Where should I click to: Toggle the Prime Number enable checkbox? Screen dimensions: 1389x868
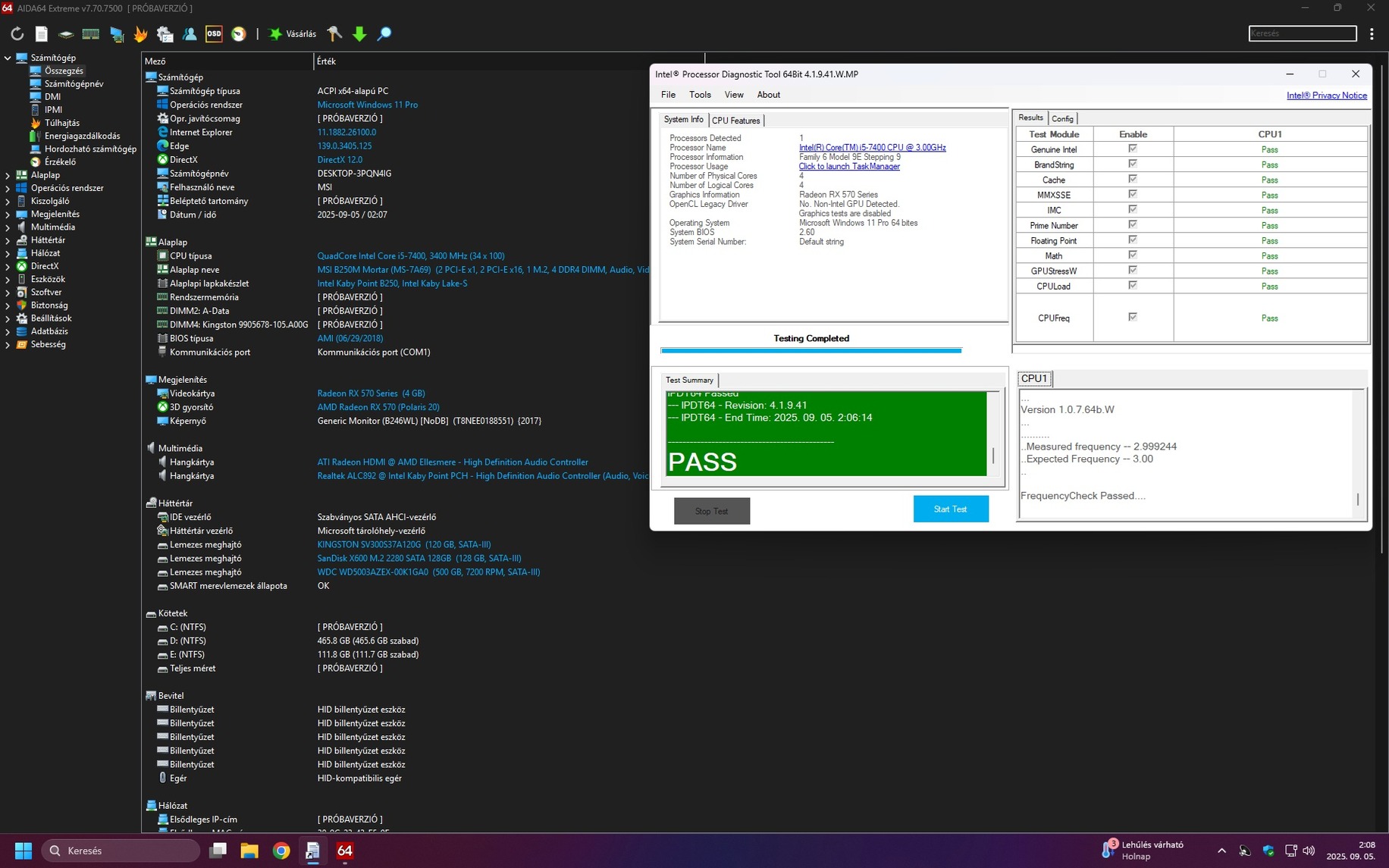coord(1133,225)
